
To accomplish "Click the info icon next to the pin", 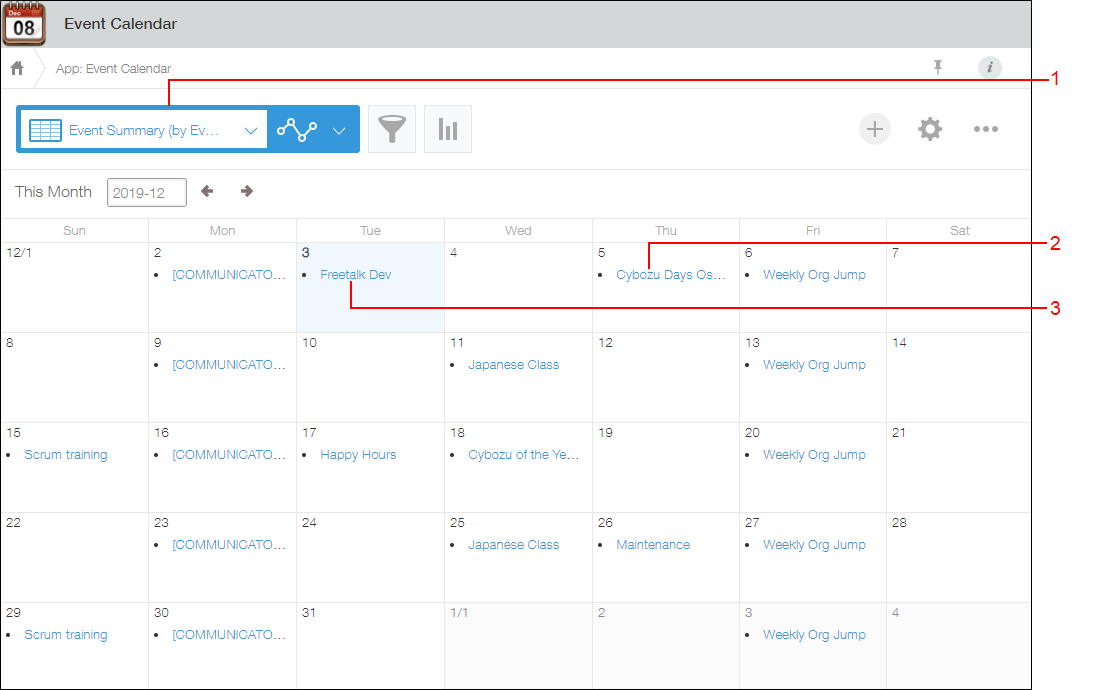I will 989,68.
